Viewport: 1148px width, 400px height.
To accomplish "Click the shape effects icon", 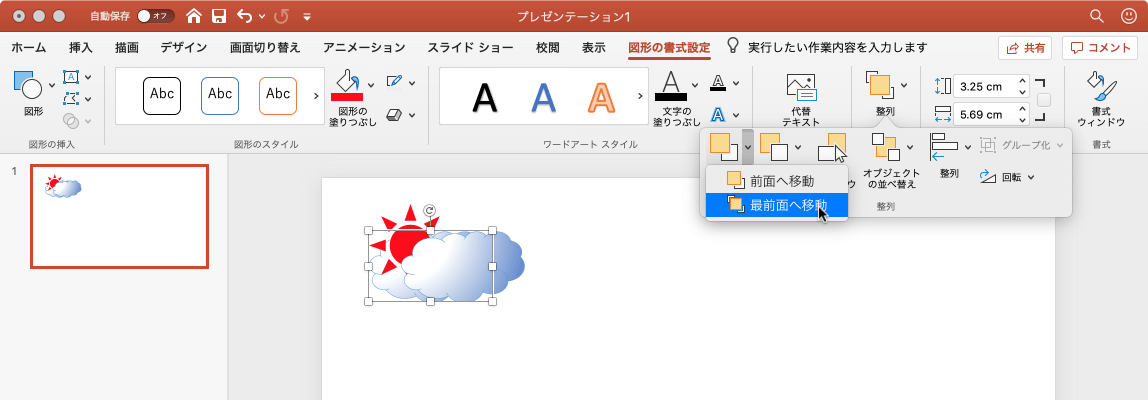I will (x=394, y=115).
